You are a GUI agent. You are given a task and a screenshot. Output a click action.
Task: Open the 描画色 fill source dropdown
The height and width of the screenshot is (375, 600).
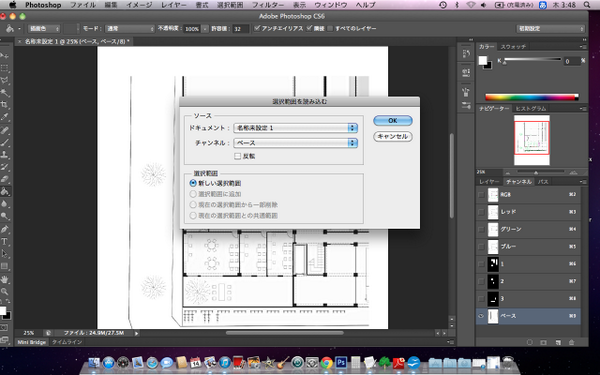44,29
